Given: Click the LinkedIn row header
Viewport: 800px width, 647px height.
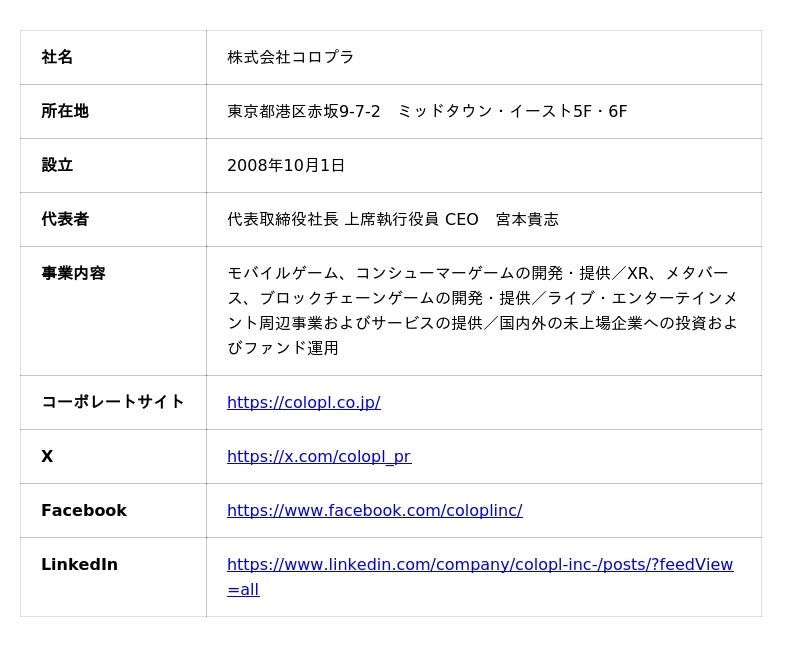Looking at the screenshot, I should (79, 564).
